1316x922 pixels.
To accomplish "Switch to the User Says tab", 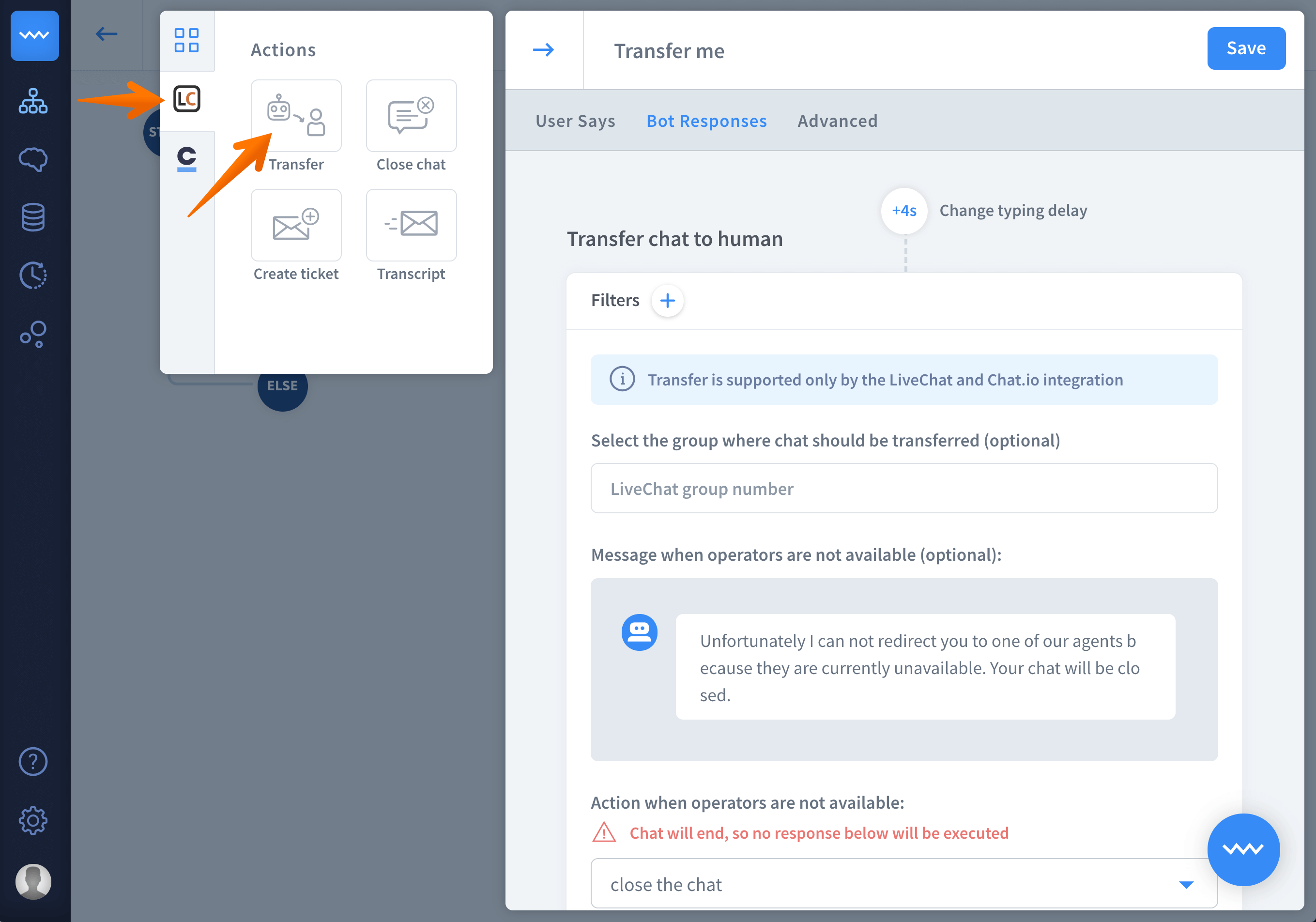I will click(575, 121).
